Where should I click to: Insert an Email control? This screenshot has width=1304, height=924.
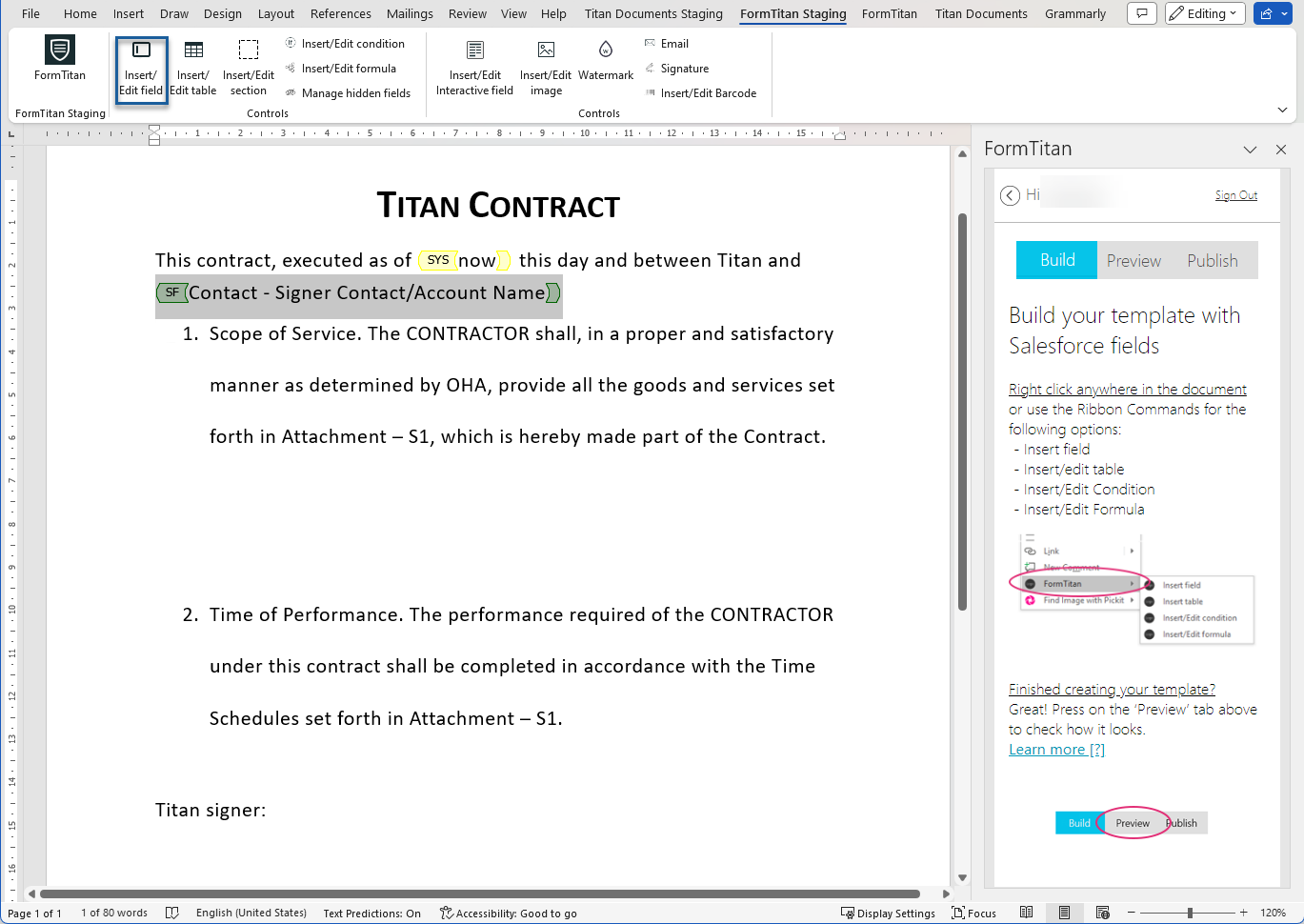(x=666, y=44)
